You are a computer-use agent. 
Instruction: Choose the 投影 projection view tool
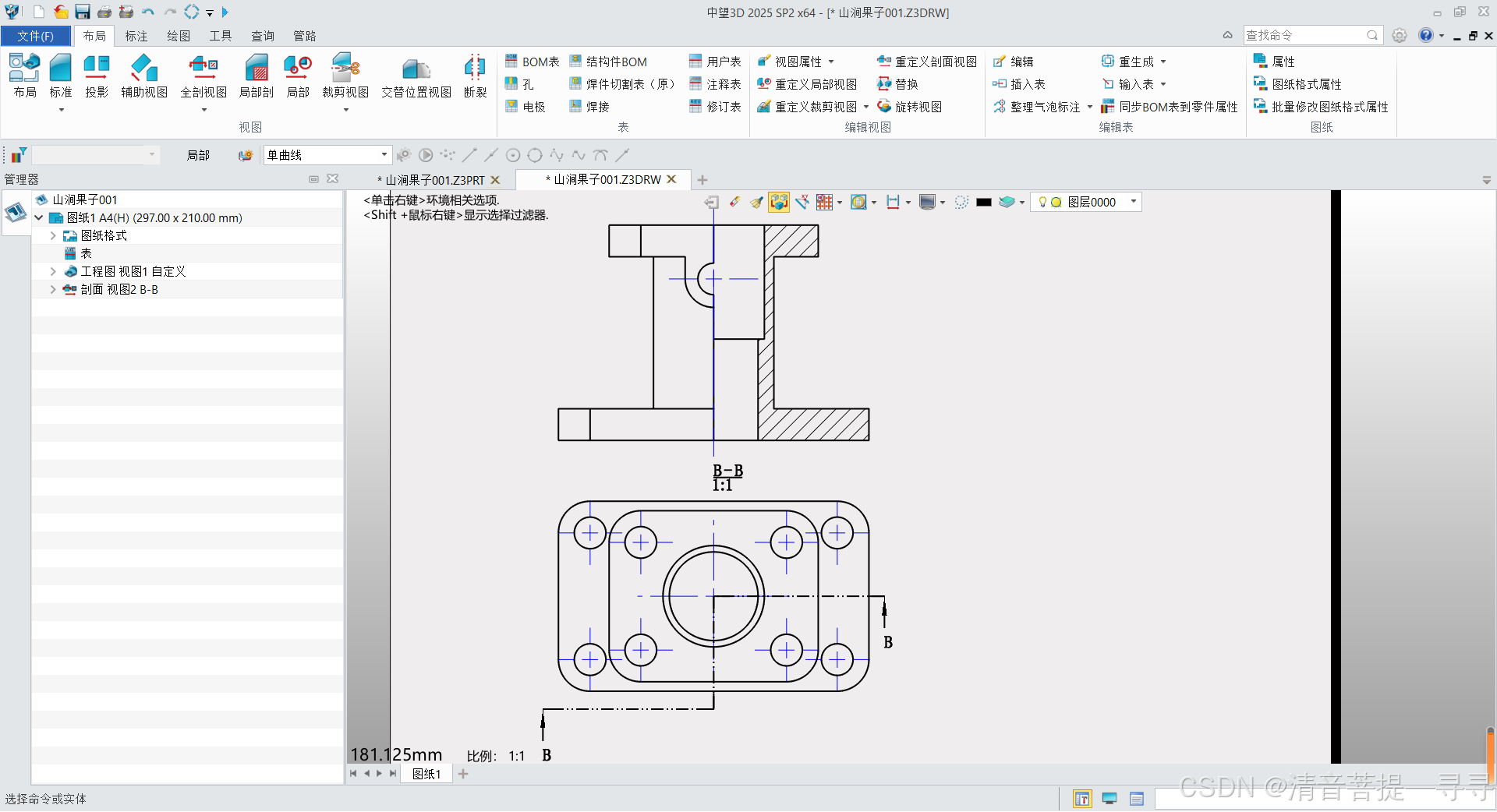pyautogui.click(x=97, y=76)
